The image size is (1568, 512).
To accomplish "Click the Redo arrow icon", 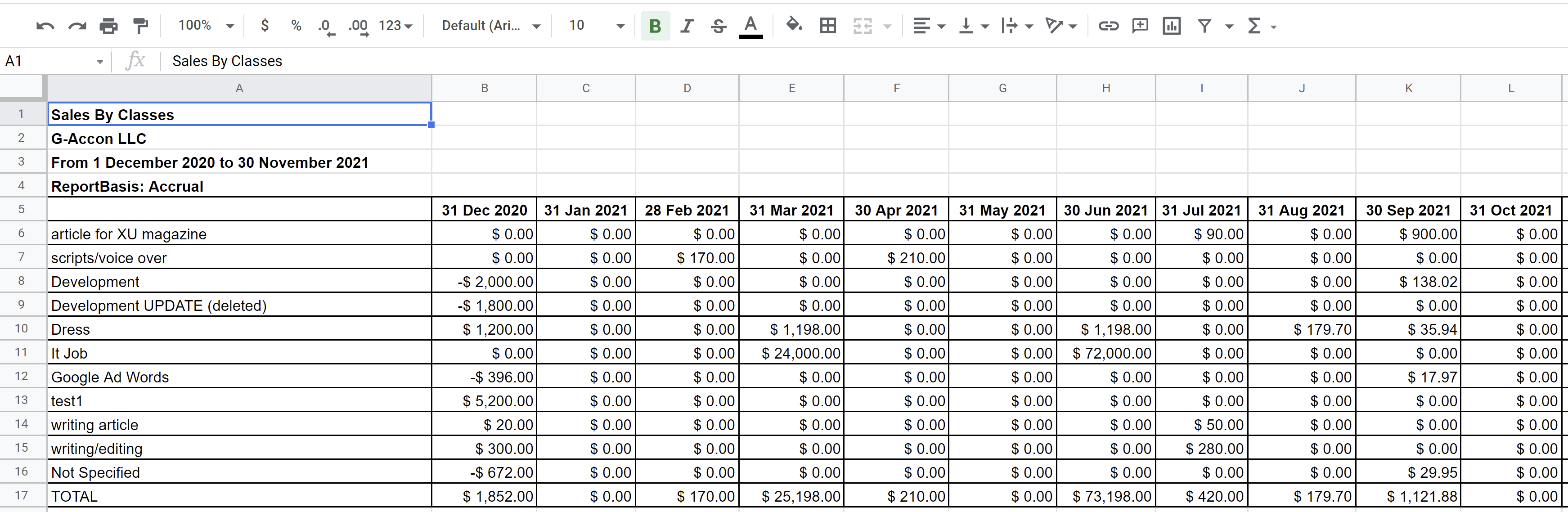I will click(x=76, y=26).
